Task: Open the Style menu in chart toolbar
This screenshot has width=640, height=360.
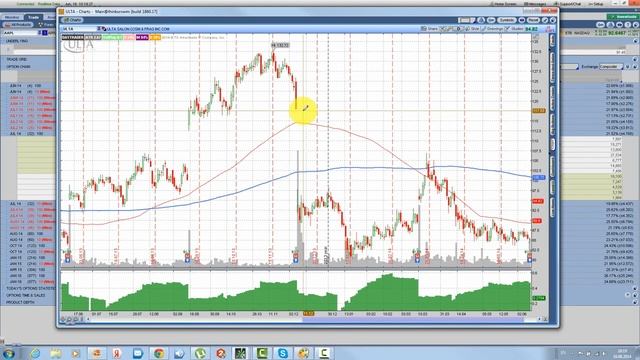Action: [x=472, y=29]
